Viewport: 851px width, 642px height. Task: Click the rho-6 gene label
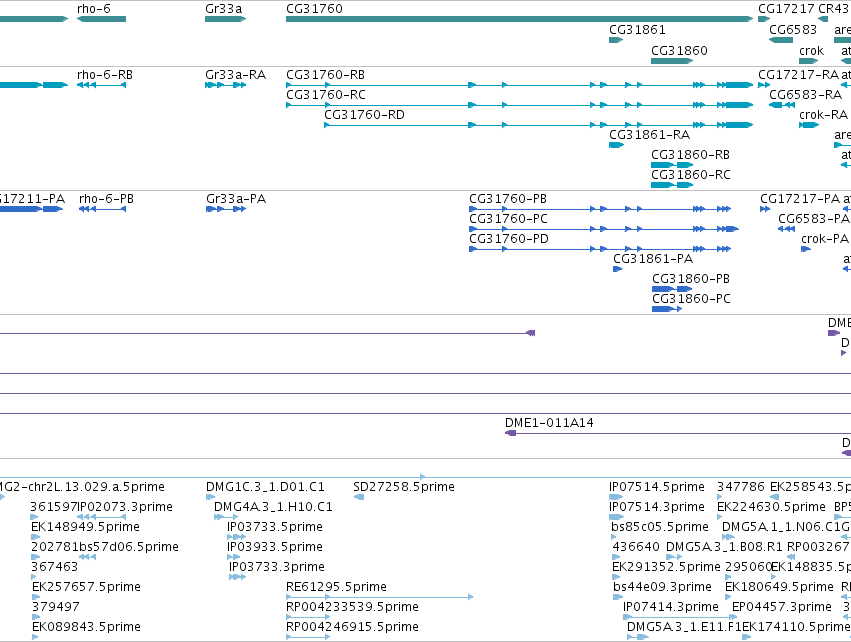tap(94, 9)
